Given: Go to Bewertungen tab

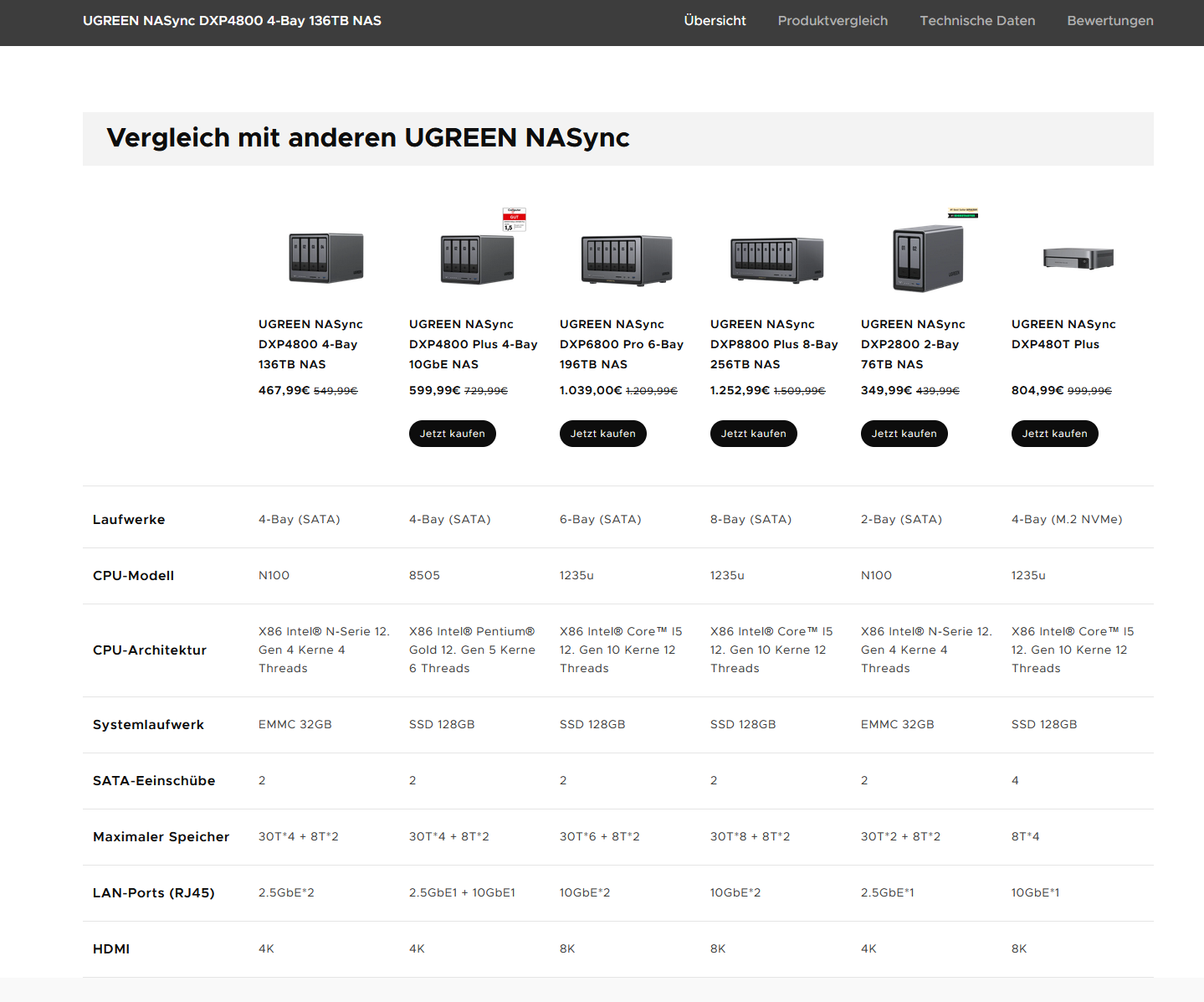Looking at the screenshot, I should [x=1110, y=21].
